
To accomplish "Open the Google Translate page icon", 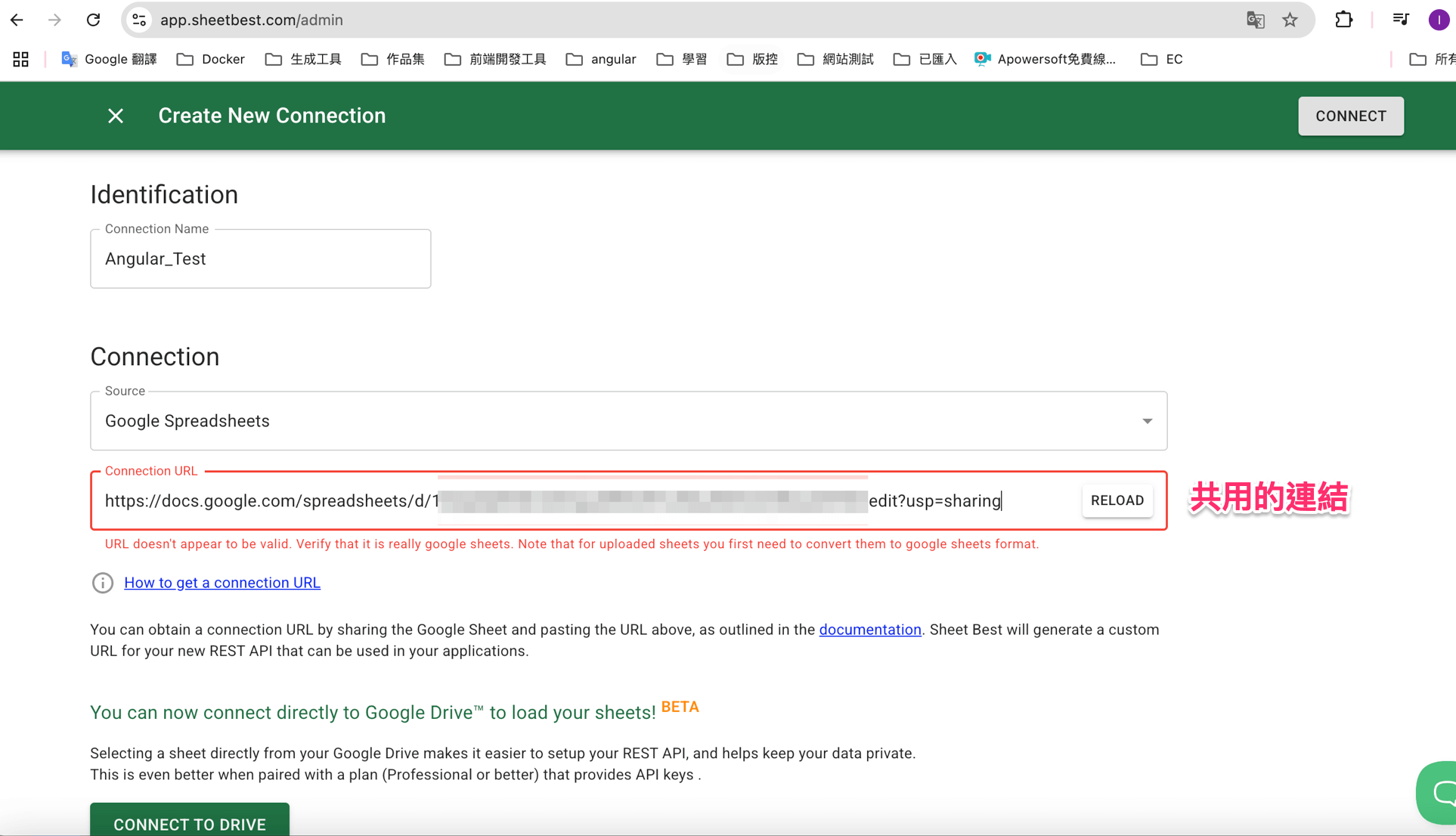I will click(x=1255, y=20).
